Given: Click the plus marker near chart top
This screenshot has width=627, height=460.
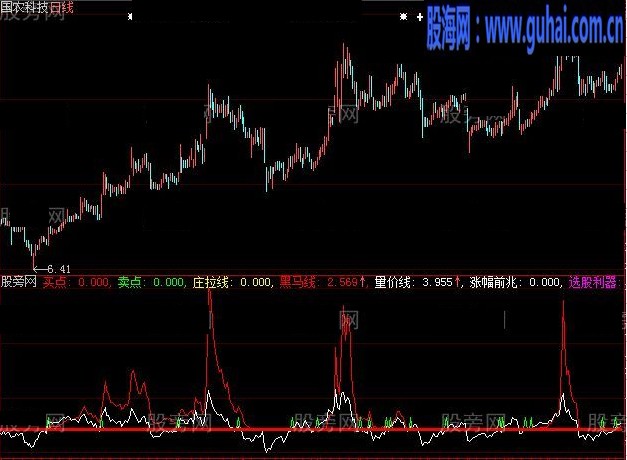Looking at the screenshot, I should [420, 17].
